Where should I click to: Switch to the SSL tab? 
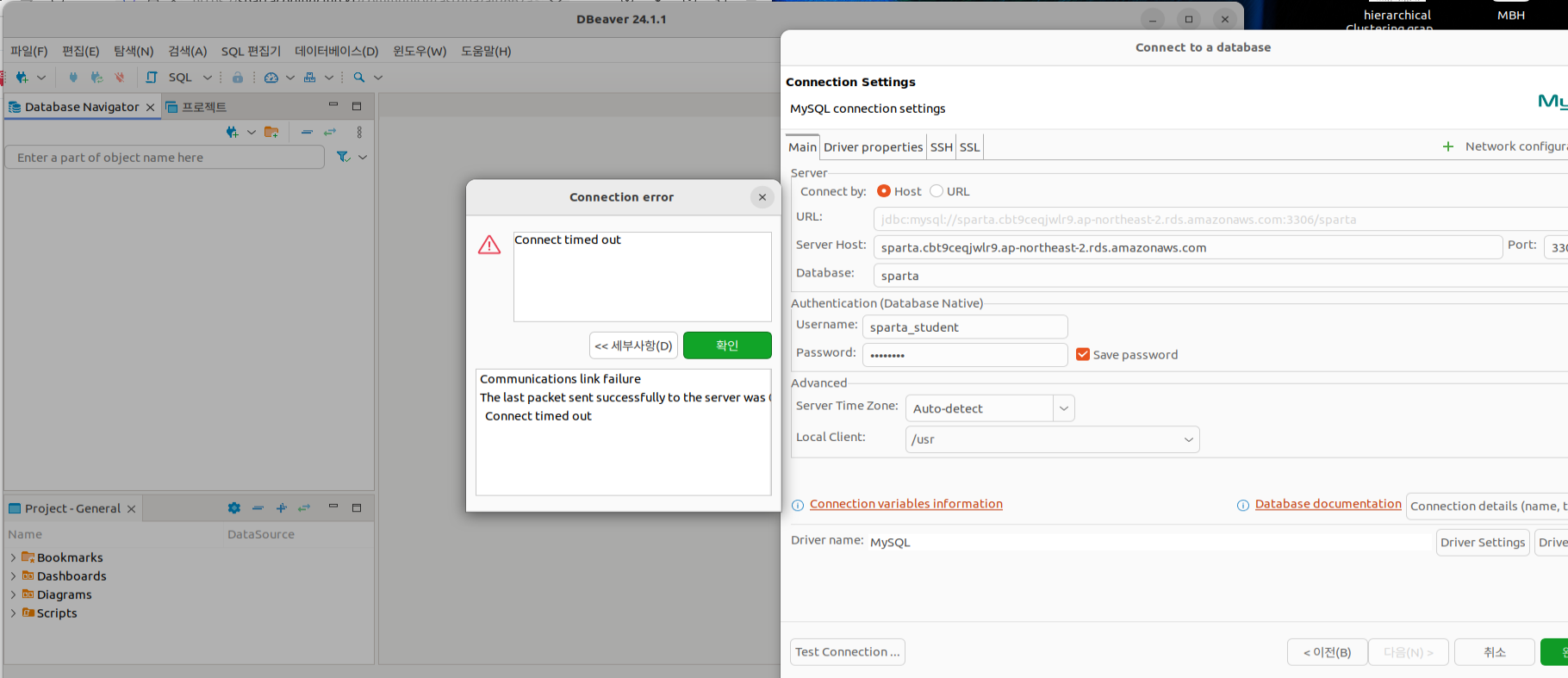[x=970, y=147]
